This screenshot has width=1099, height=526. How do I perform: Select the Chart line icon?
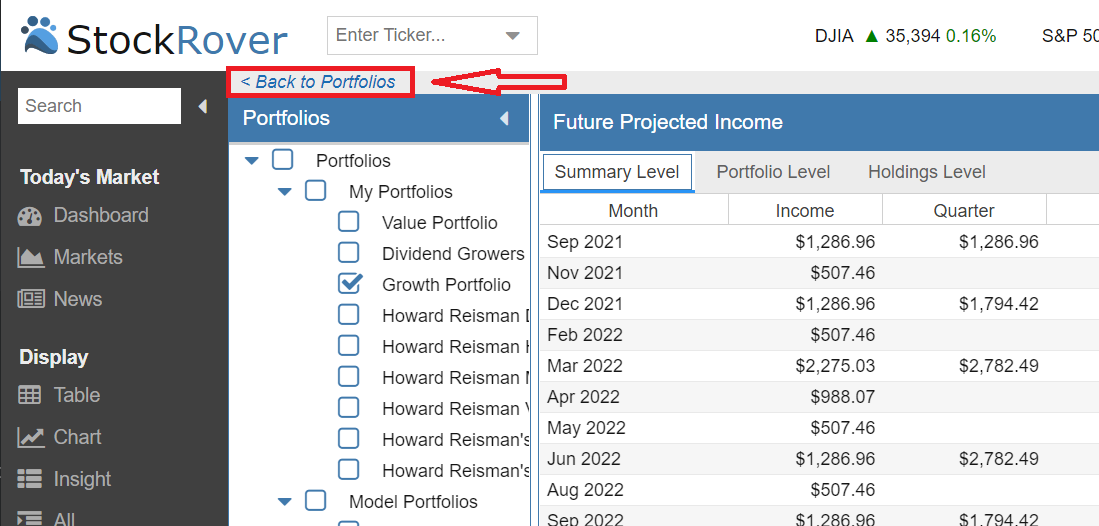click(30, 438)
